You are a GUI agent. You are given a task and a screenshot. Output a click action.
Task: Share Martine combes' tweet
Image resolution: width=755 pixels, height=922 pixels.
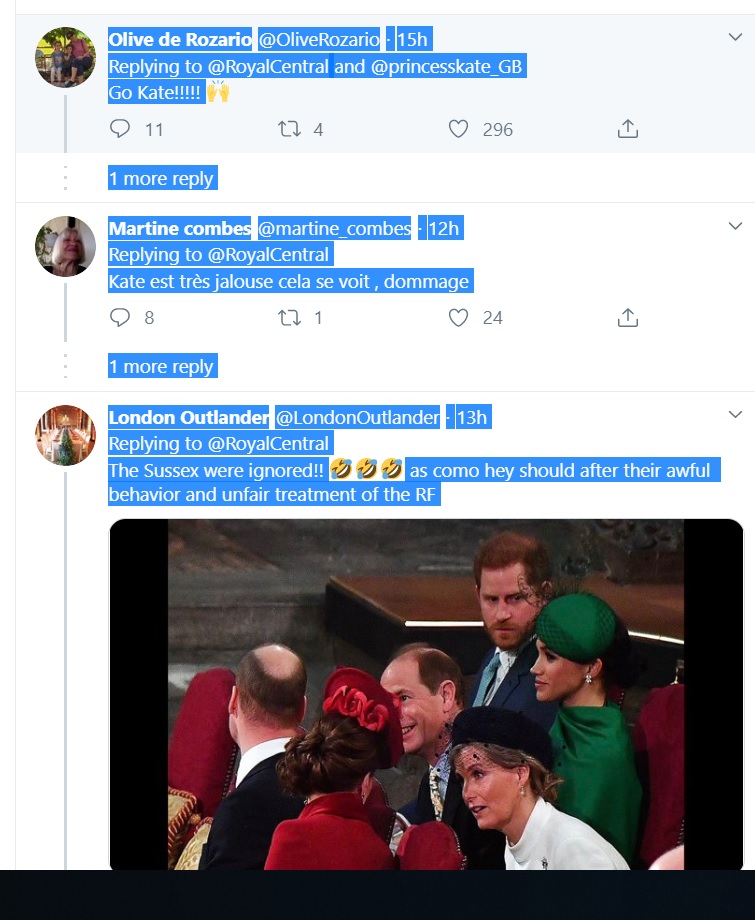[628, 318]
